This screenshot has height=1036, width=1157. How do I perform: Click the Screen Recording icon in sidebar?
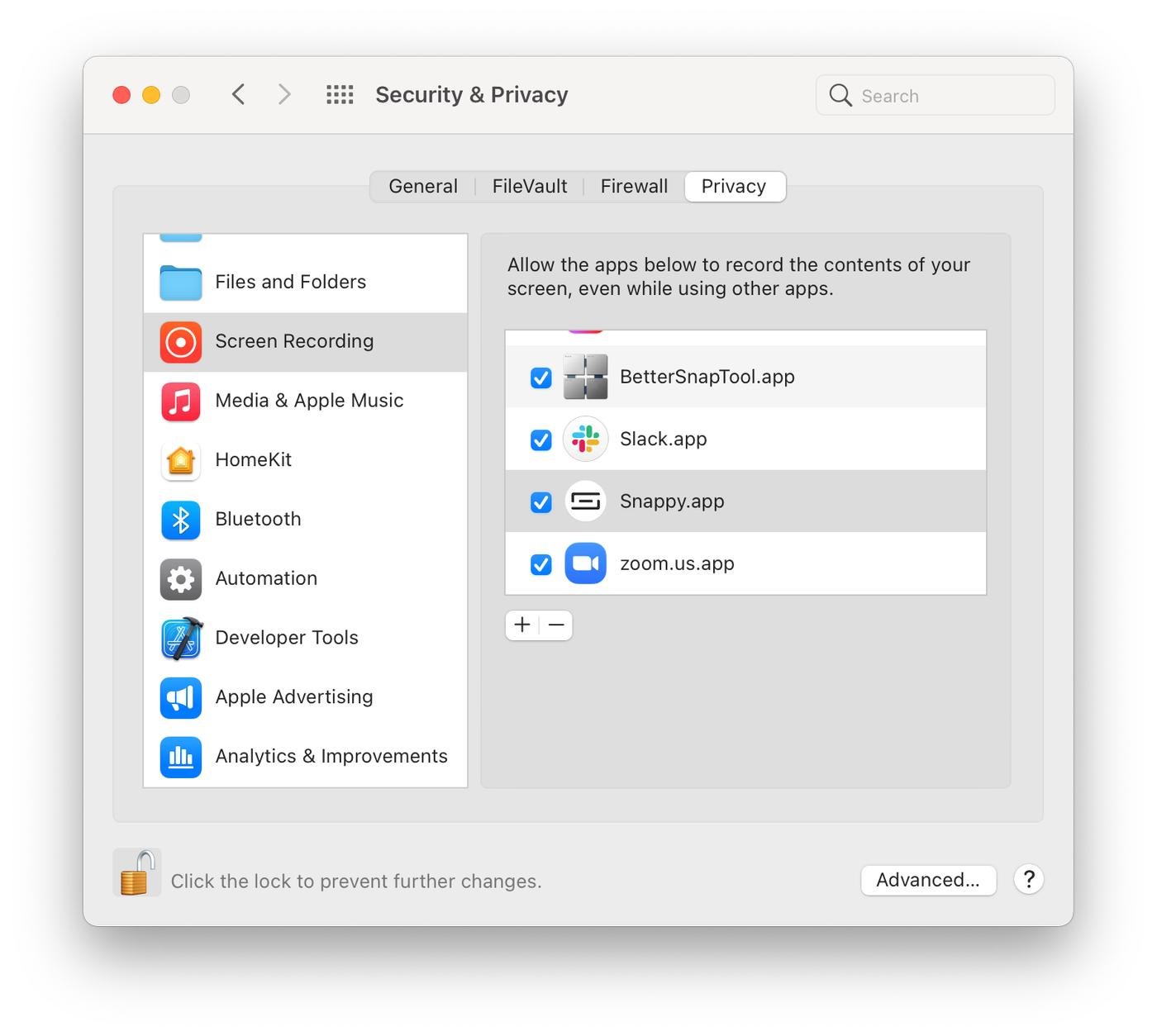point(181,342)
